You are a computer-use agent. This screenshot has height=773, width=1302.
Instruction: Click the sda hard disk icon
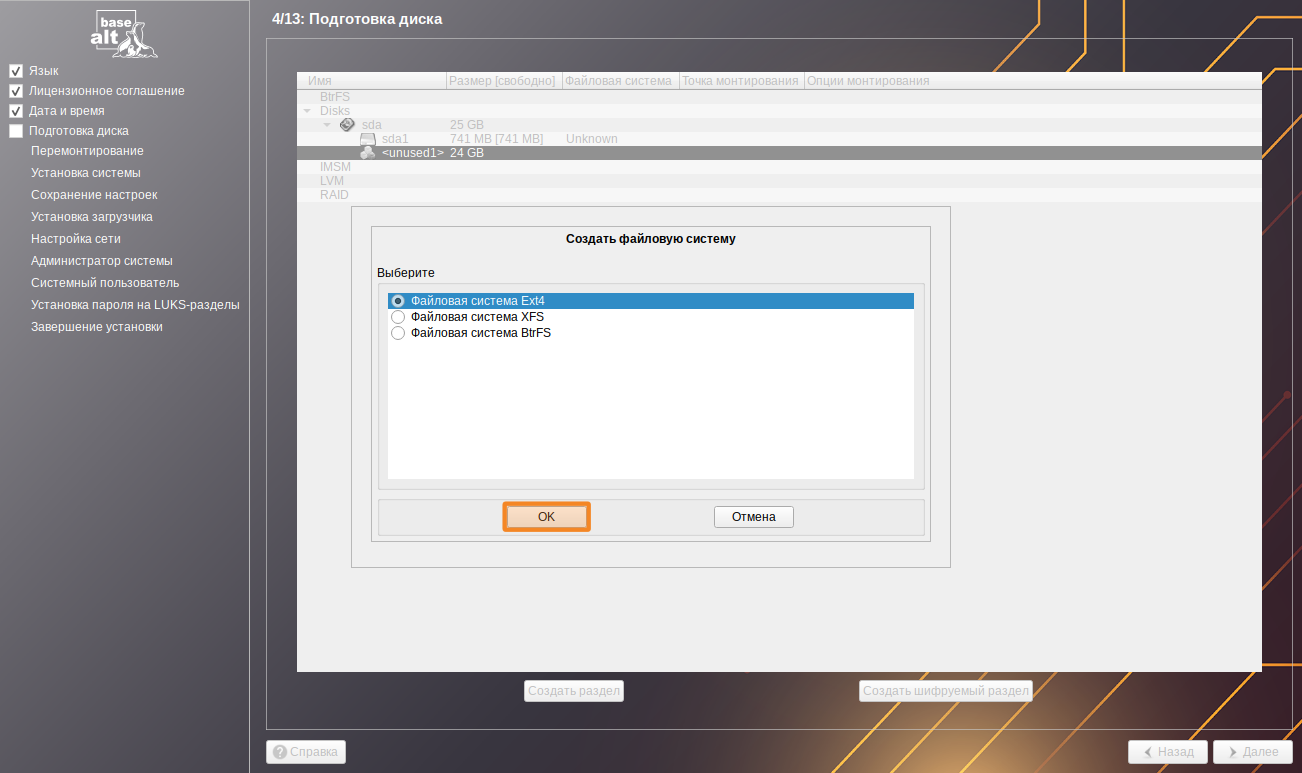347,124
